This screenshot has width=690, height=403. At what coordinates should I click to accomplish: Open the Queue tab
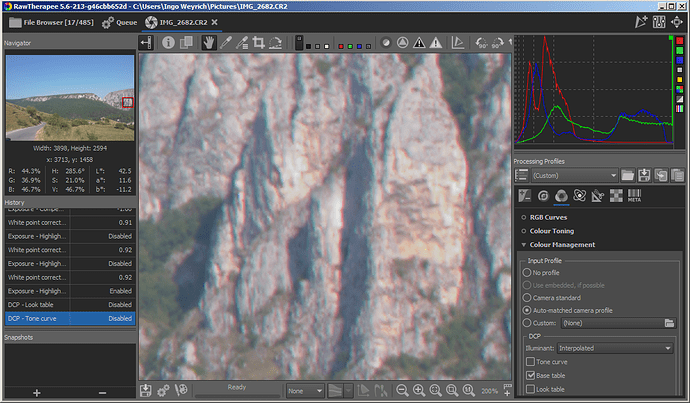[x=122, y=20]
